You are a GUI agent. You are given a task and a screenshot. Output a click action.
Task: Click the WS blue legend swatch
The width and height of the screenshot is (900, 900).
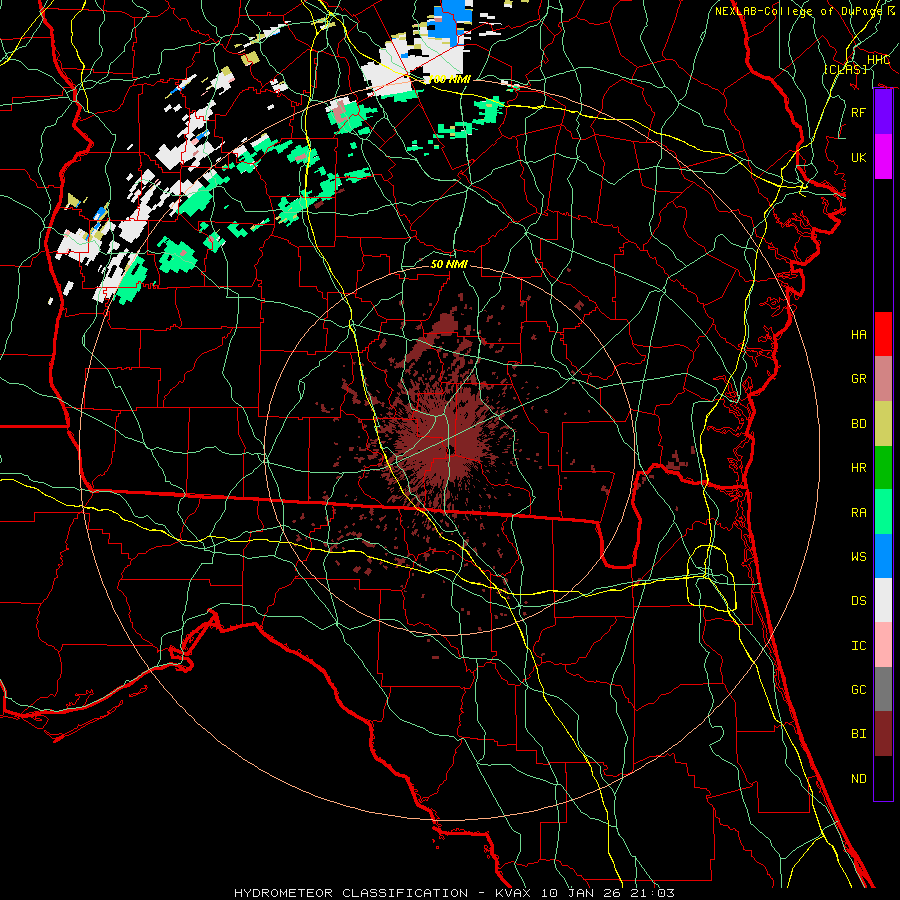pos(883,556)
